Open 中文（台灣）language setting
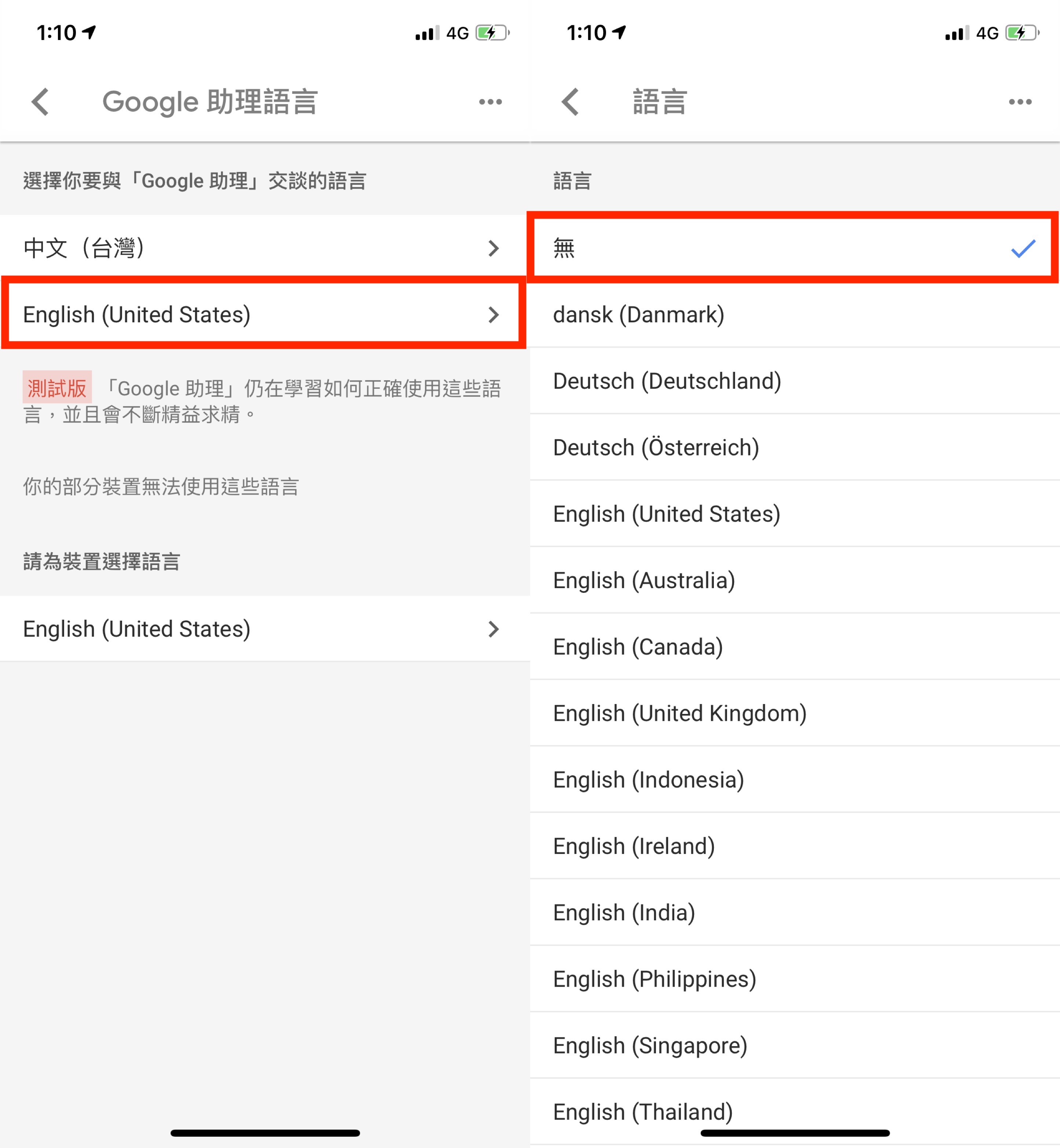This screenshot has width=1060, height=1148. pyautogui.click(x=264, y=248)
